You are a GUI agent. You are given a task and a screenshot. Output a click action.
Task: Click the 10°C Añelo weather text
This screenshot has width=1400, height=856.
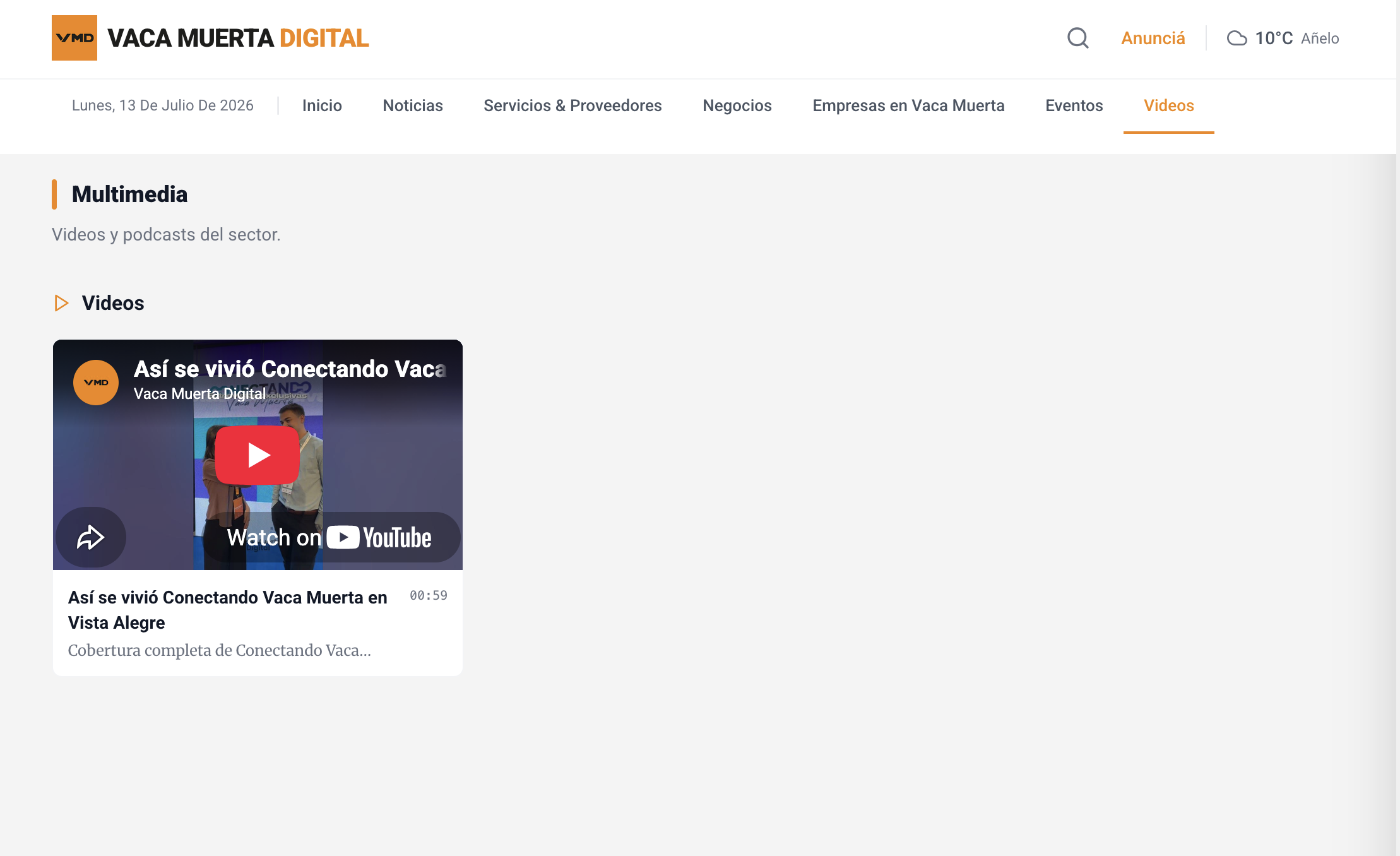pyautogui.click(x=1296, y=38)
